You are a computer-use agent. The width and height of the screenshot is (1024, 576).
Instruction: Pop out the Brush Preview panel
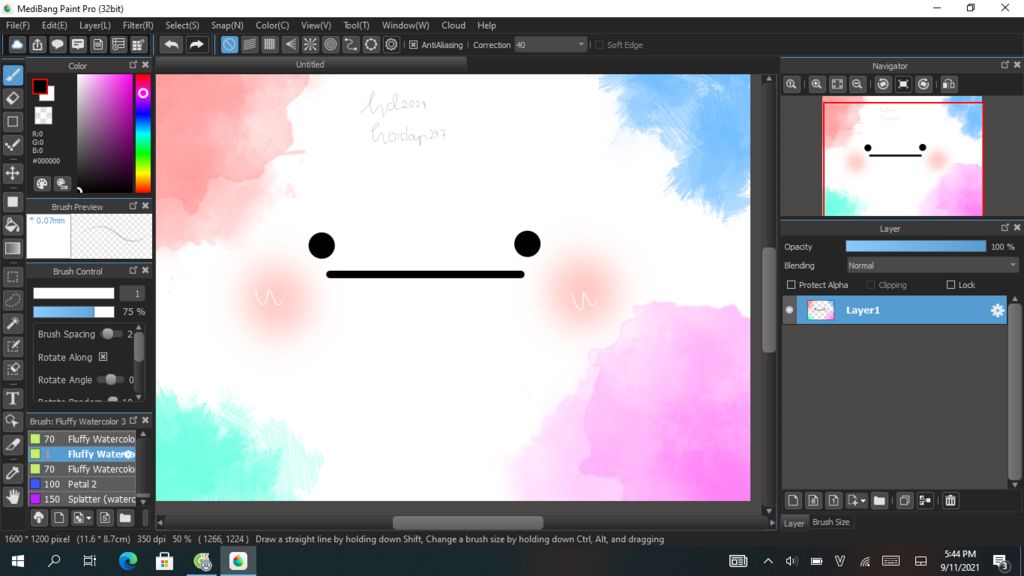coord(133,206)
